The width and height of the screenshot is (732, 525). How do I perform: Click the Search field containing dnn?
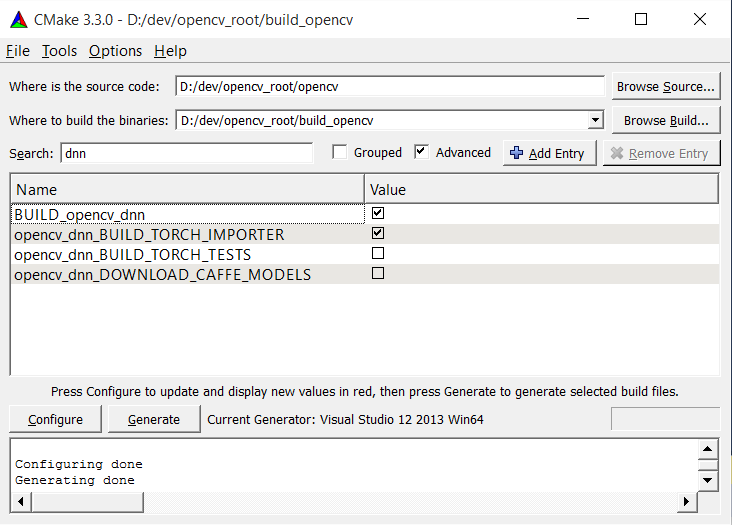187,153
